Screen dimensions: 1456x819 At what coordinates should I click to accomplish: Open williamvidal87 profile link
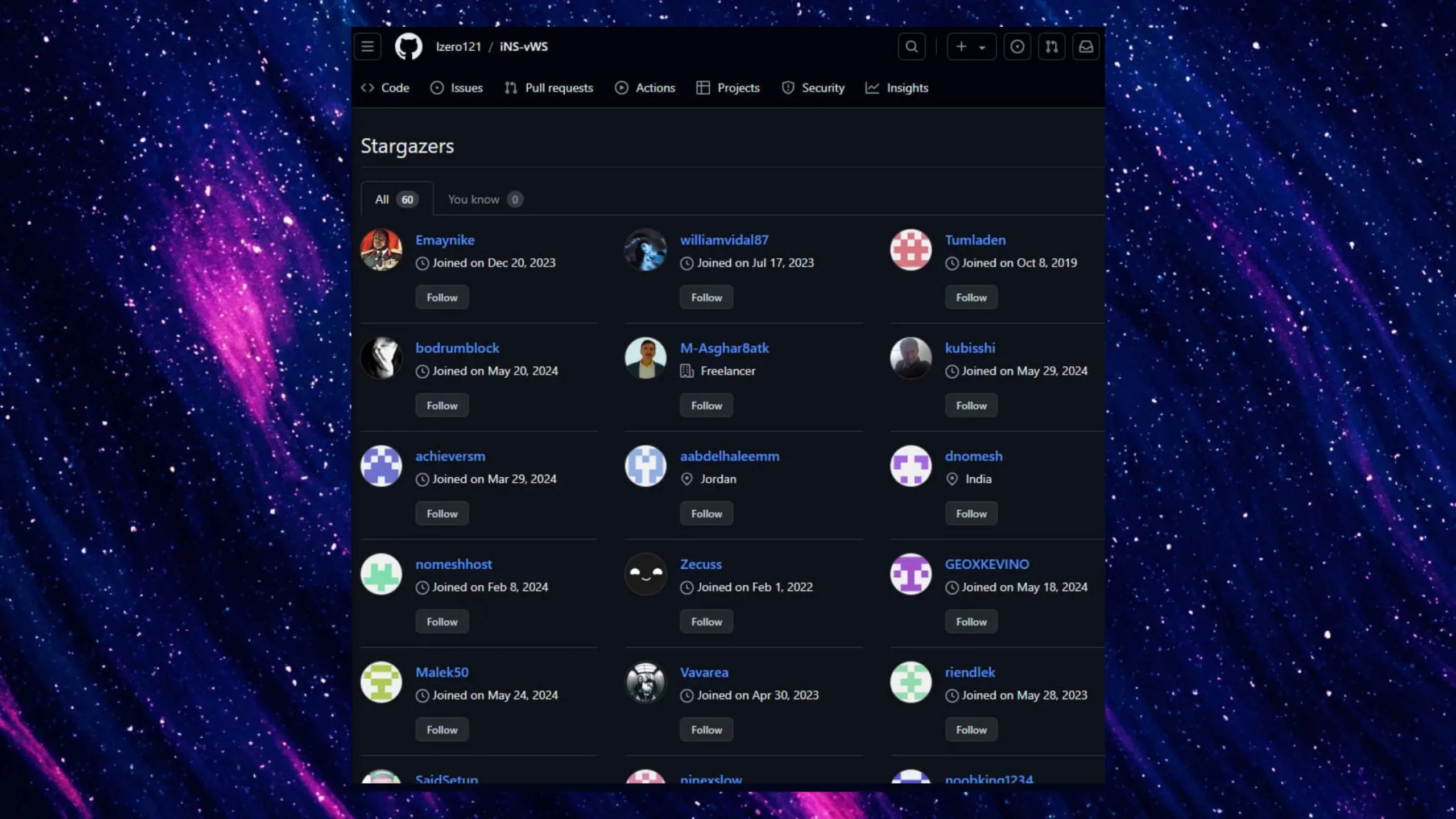pos(724,240)
